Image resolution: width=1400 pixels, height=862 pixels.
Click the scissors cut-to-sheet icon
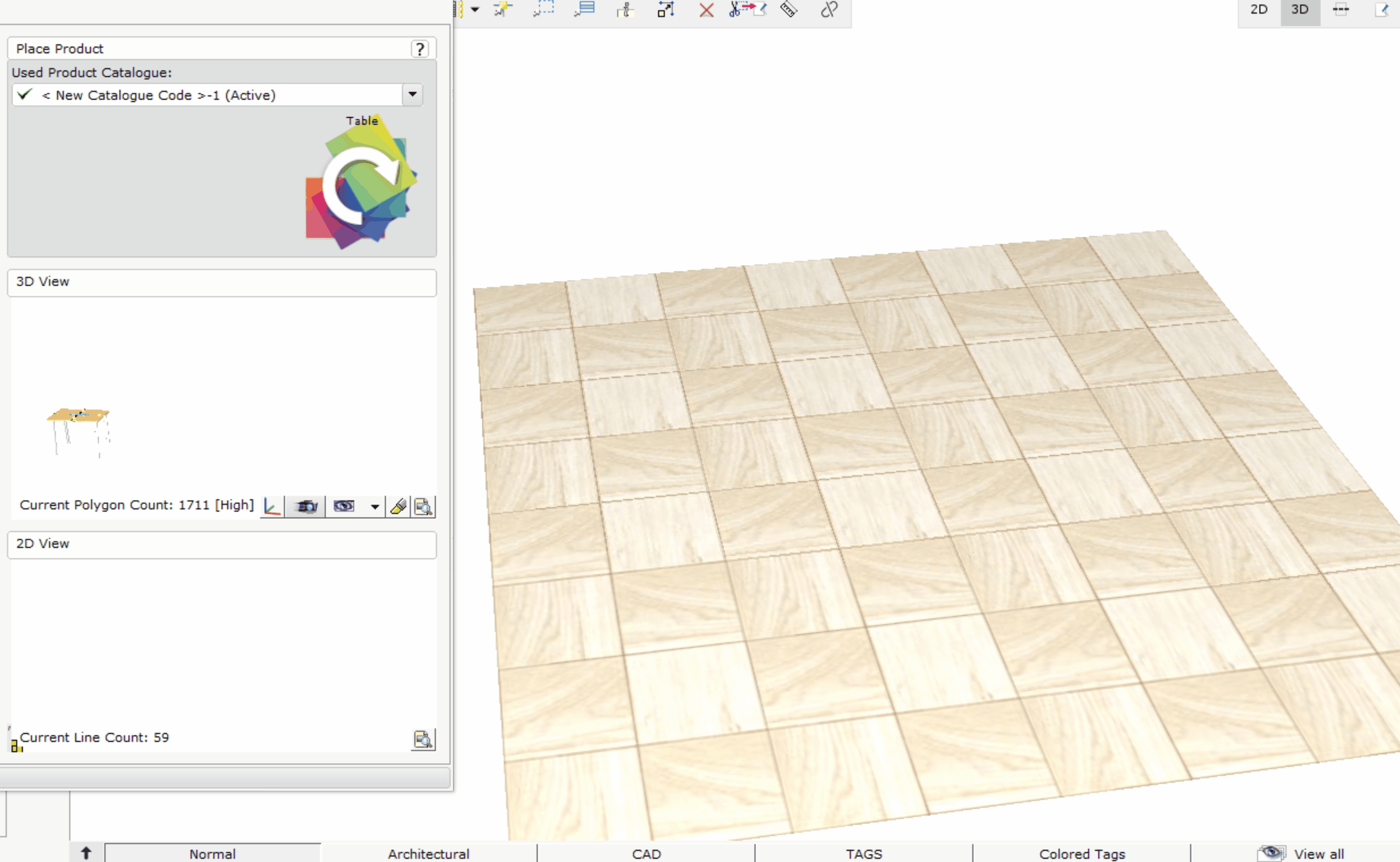(x=747, y=9)
